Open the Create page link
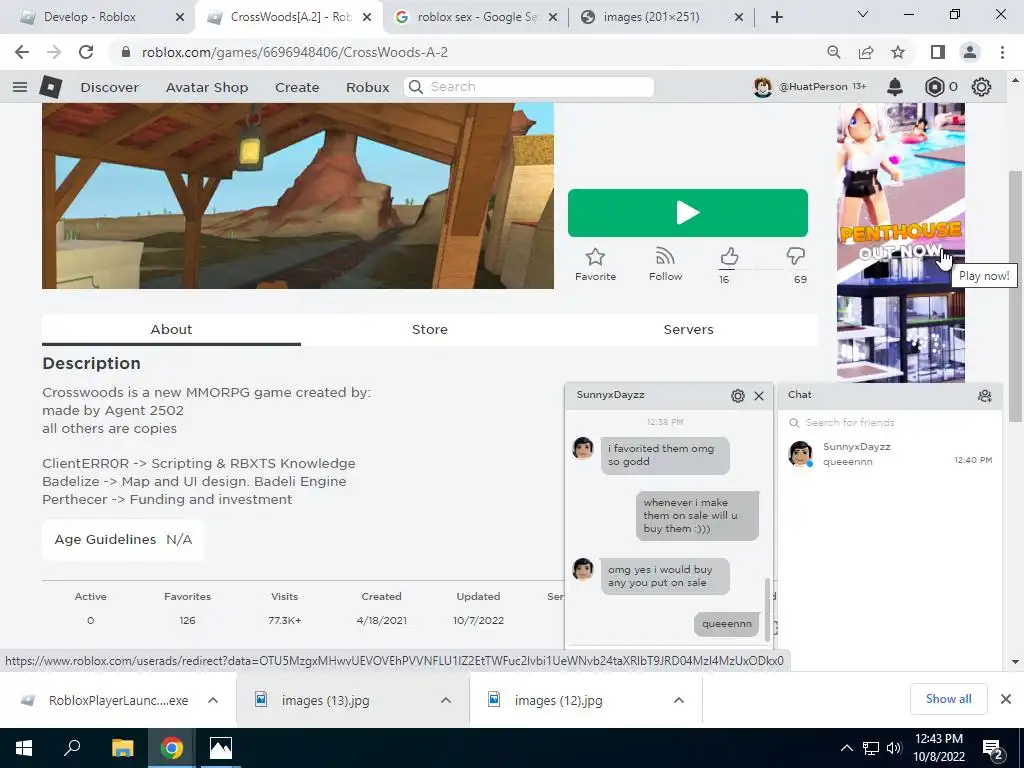 296,87
